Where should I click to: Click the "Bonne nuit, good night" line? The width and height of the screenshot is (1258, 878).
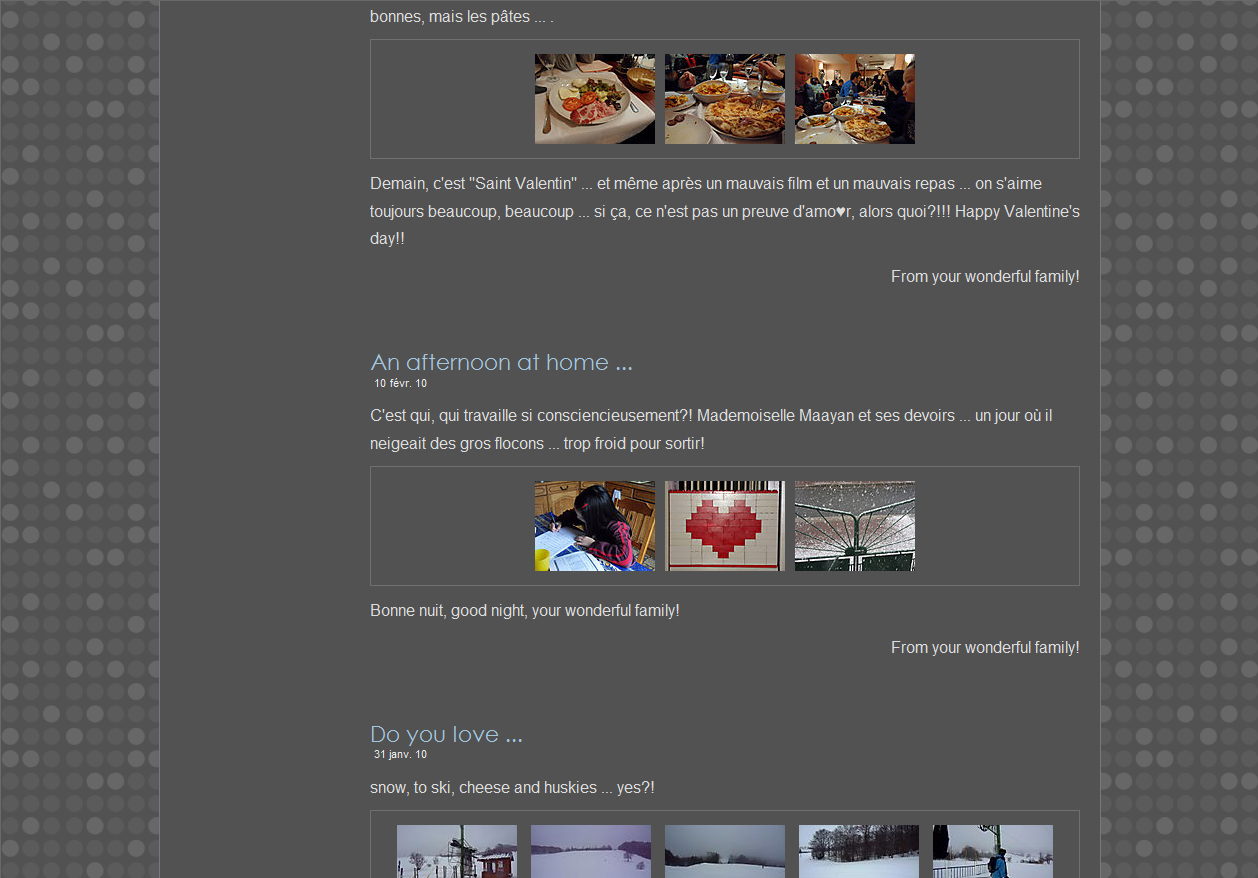pos(524,610)
